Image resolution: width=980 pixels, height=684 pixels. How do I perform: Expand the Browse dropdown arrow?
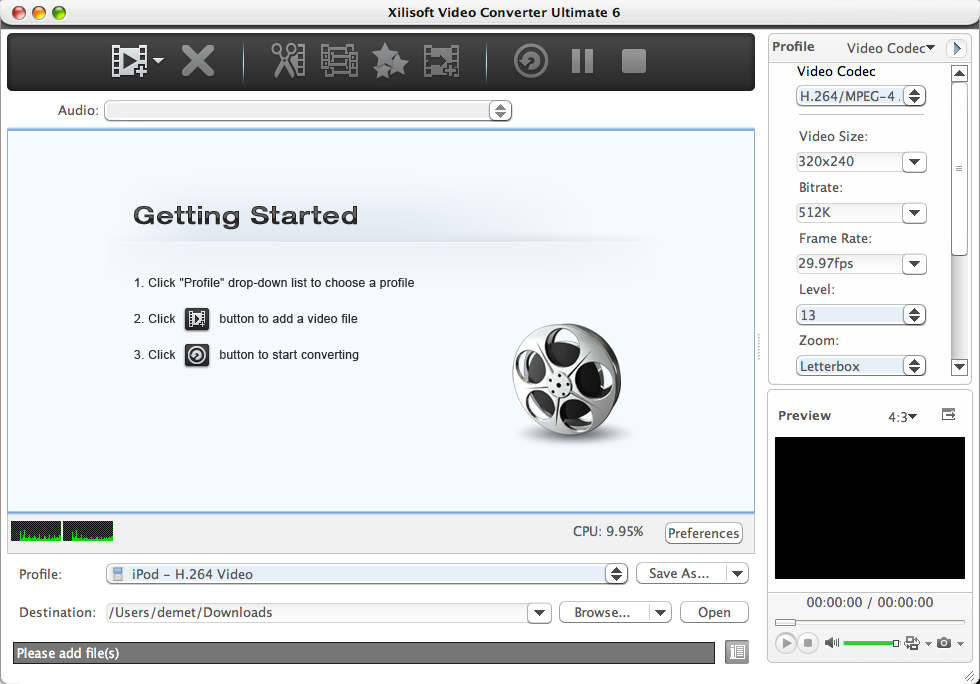coord(660,613)
